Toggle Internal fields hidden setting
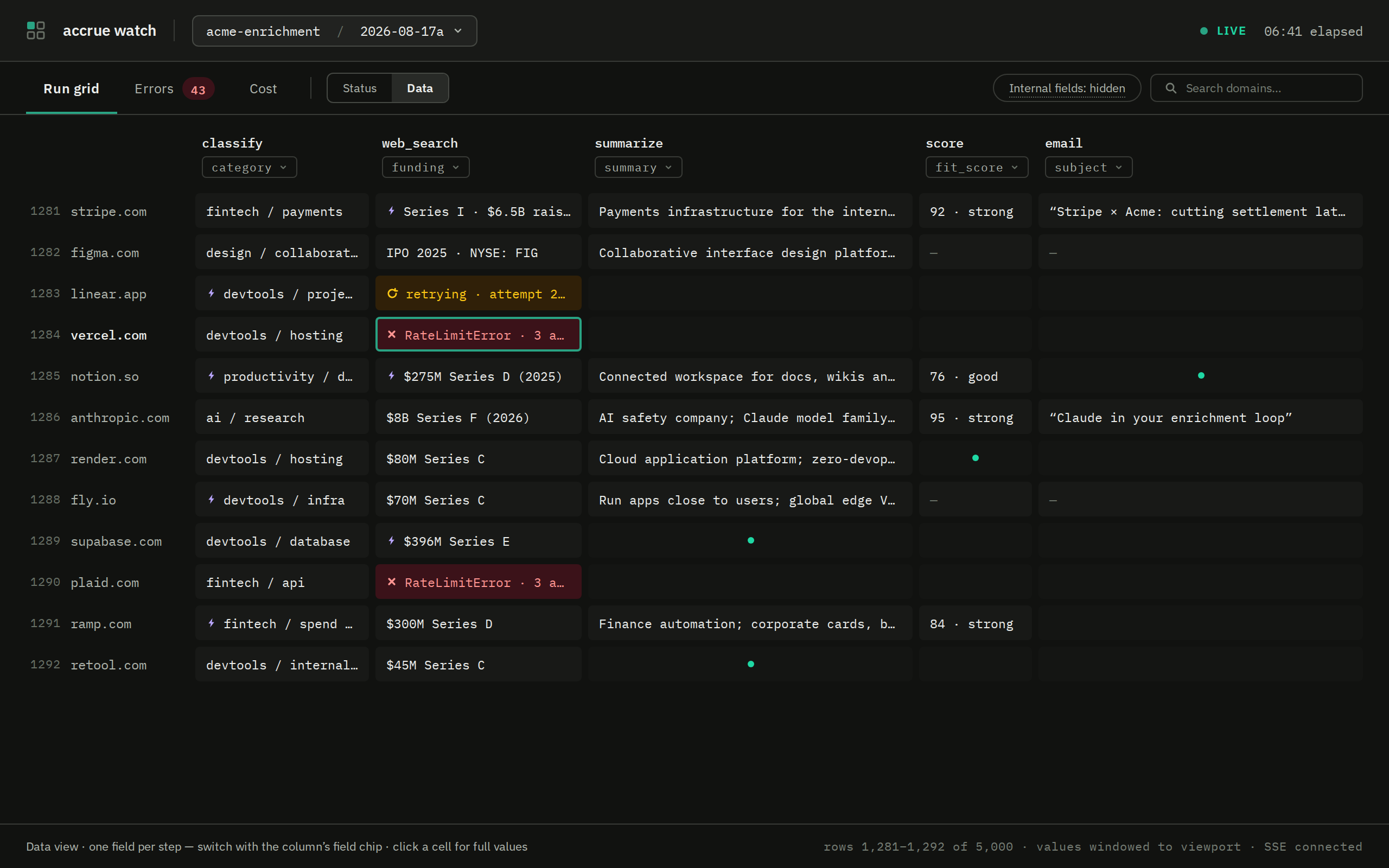Viewport: 1389px width, 868px height. (1067, 88)
